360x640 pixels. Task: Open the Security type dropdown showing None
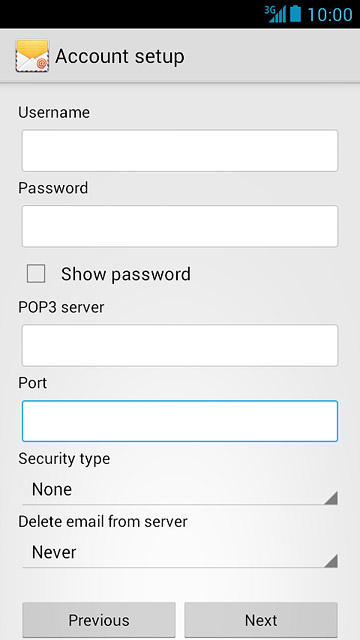pos(180,489)
